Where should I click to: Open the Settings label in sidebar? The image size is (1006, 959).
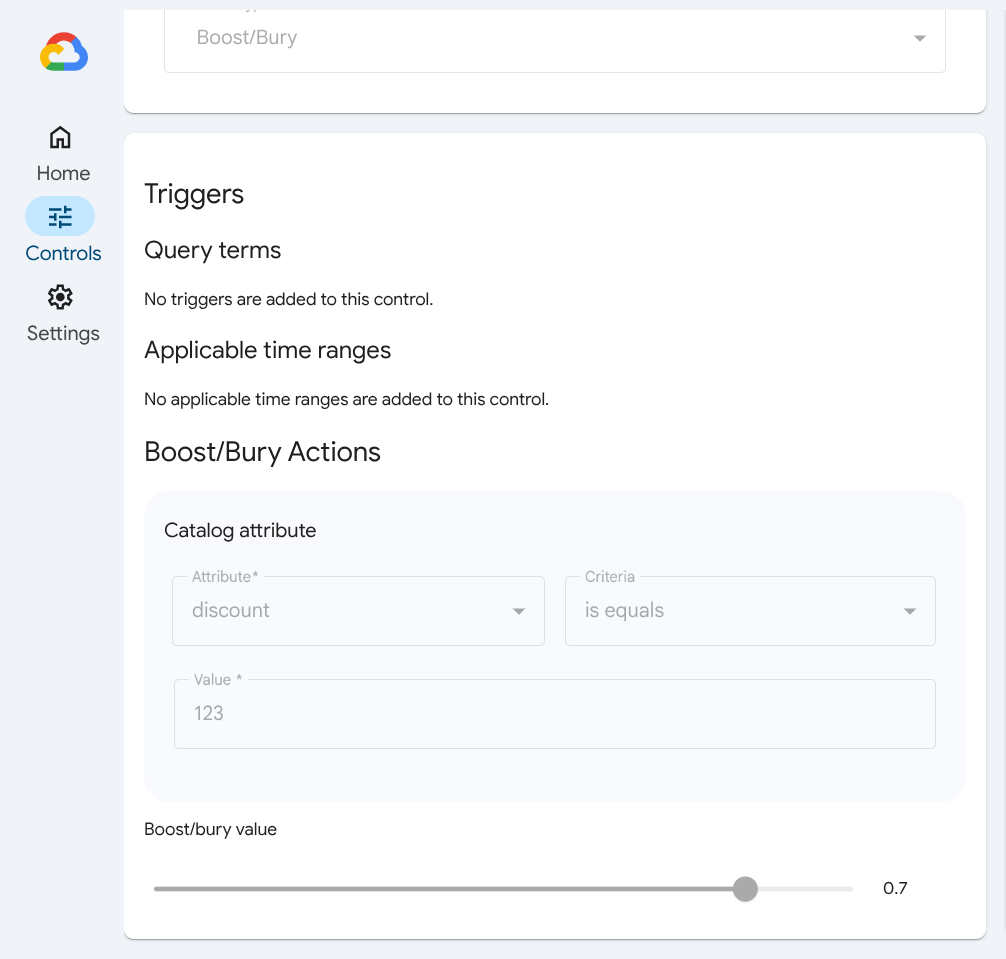point(63,333)
